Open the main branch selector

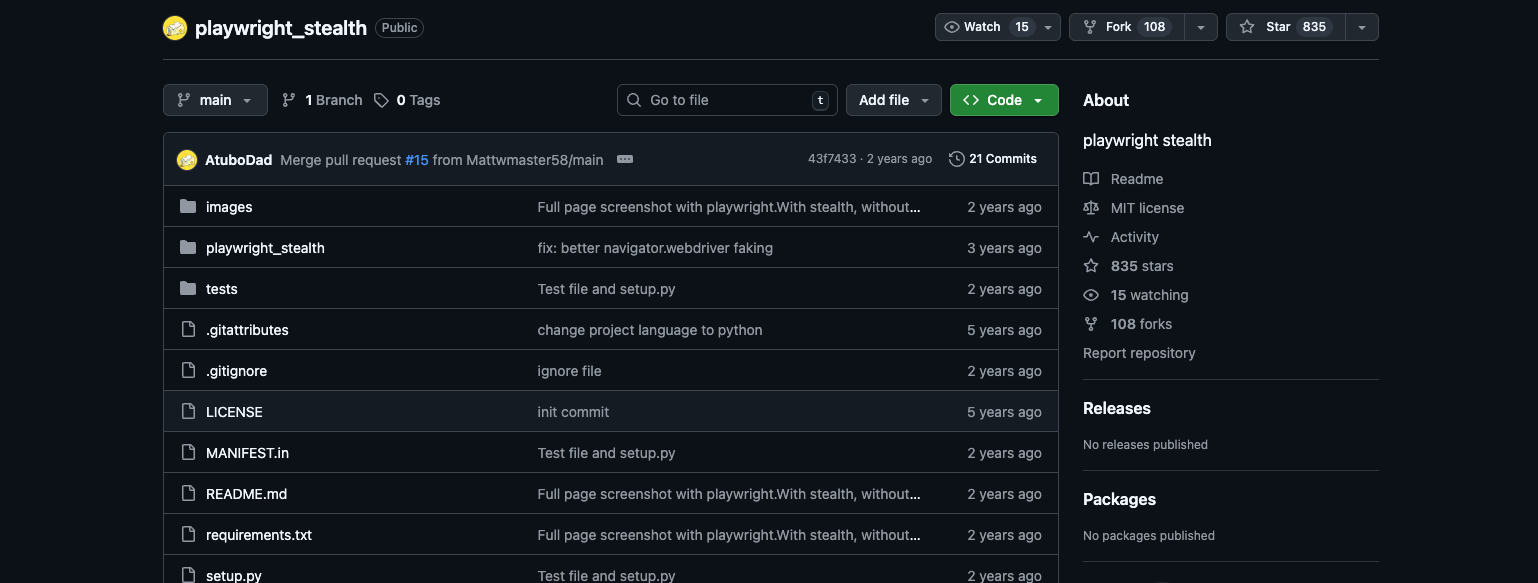click(215, 100)
